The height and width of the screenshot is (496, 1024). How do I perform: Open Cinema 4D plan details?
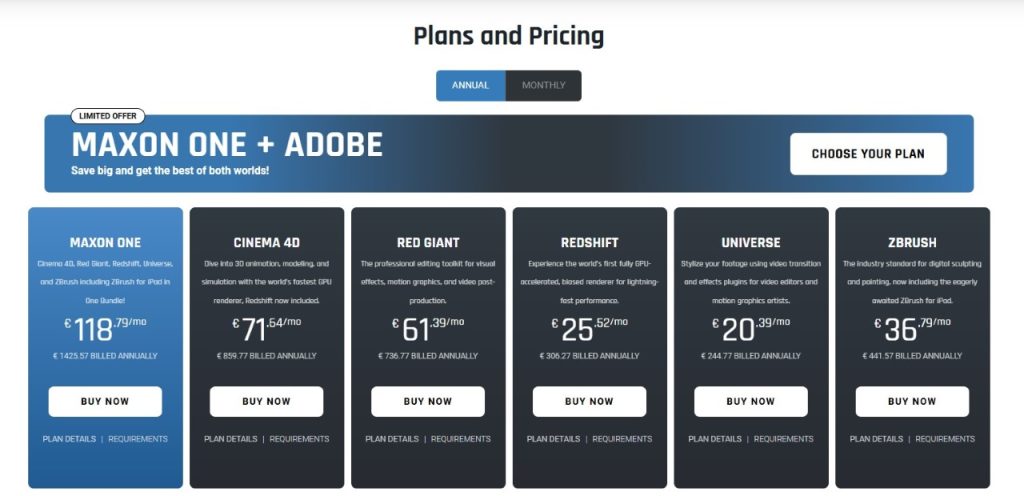(230, 439)
